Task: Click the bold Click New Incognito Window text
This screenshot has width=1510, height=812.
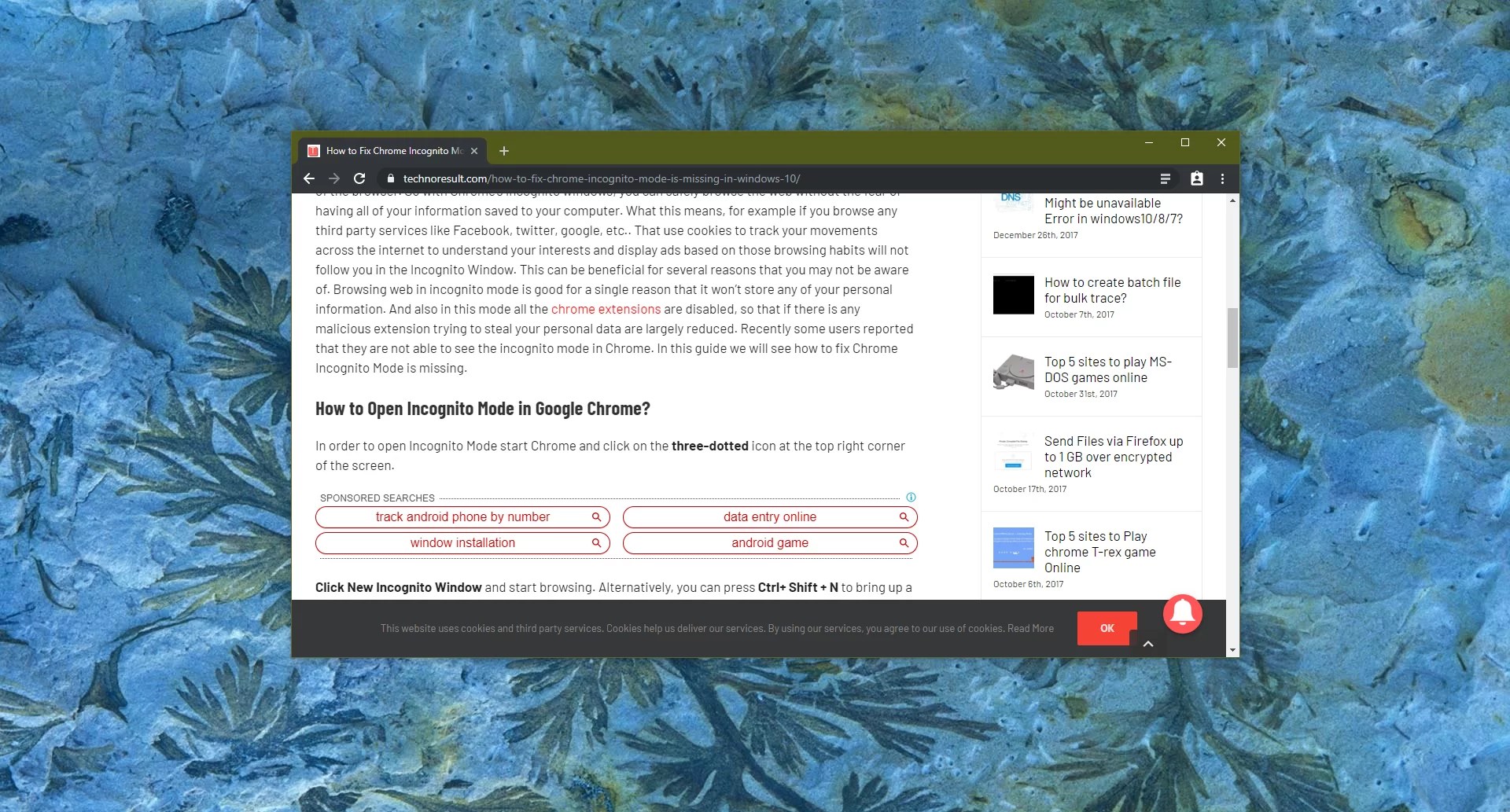Action: pyautogui.click(x=399, y=587)
